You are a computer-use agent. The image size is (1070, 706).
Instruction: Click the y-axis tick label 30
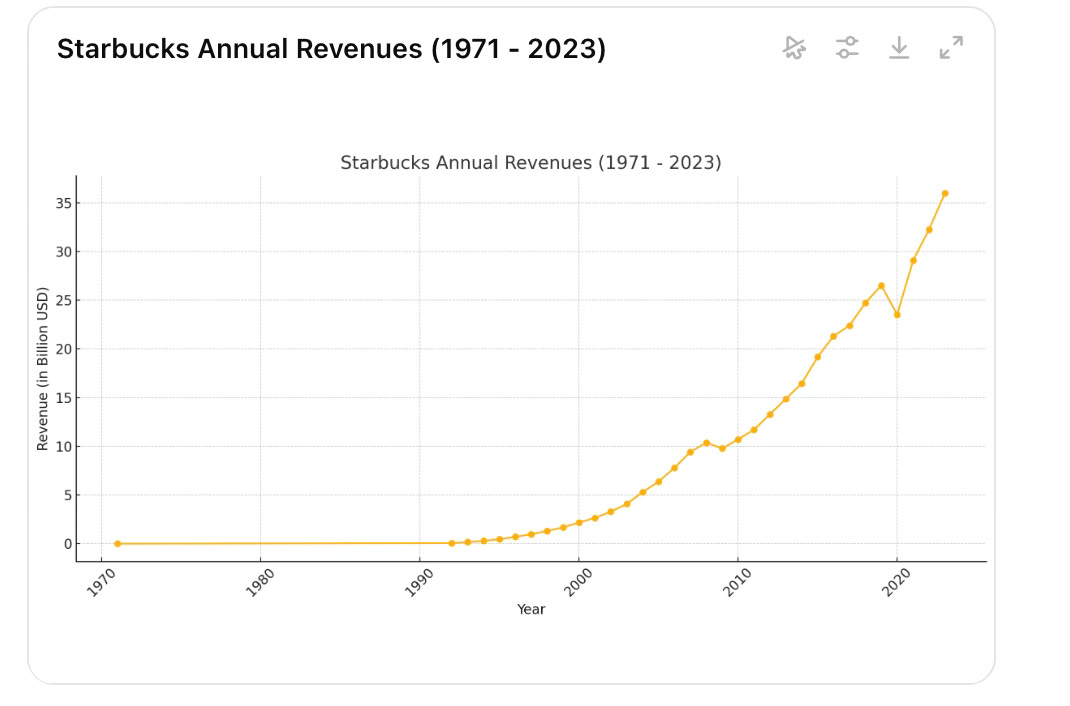tap(63, 252)
